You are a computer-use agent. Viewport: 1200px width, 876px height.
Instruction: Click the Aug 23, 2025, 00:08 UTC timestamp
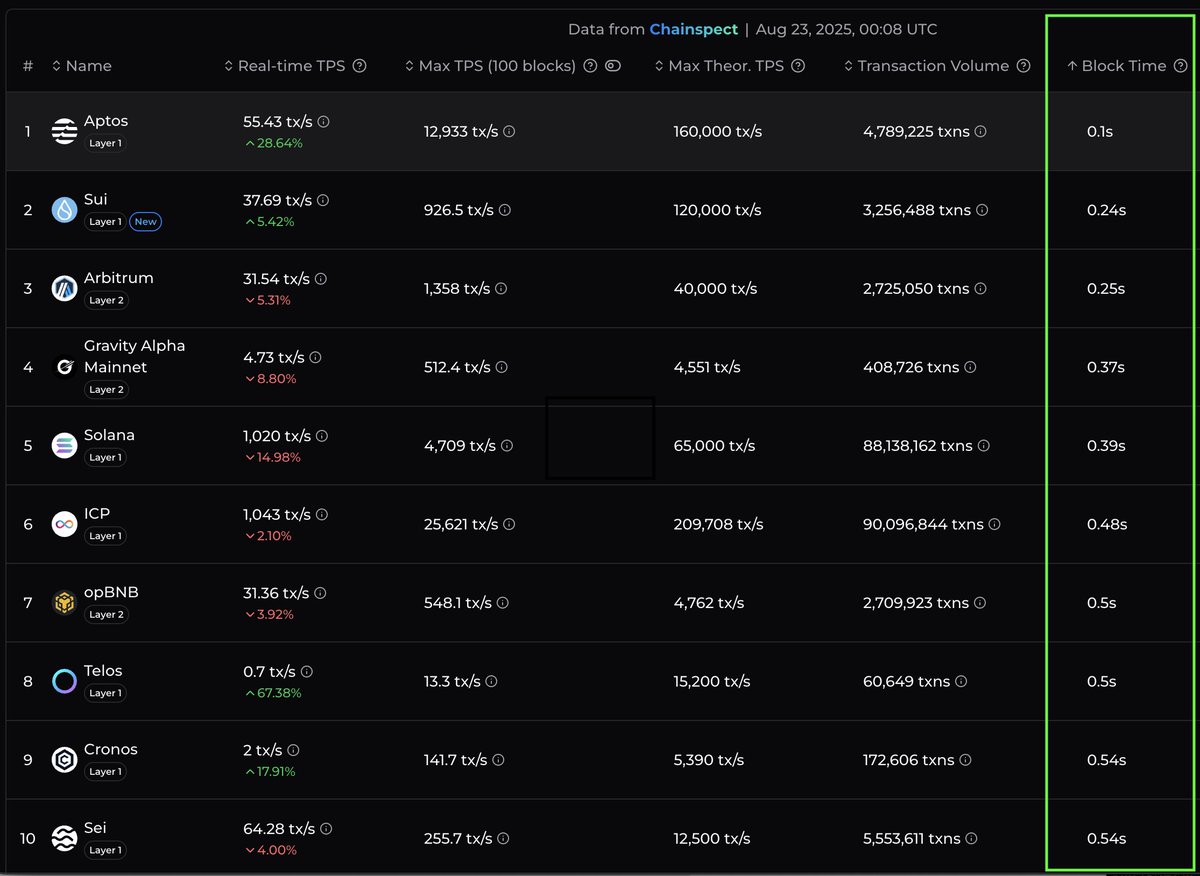pos(847,29)
